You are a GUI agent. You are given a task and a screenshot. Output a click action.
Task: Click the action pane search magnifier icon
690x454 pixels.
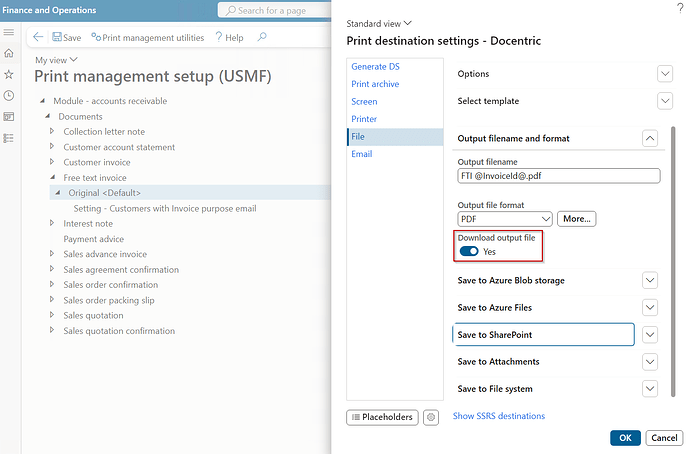coord(262,37)
